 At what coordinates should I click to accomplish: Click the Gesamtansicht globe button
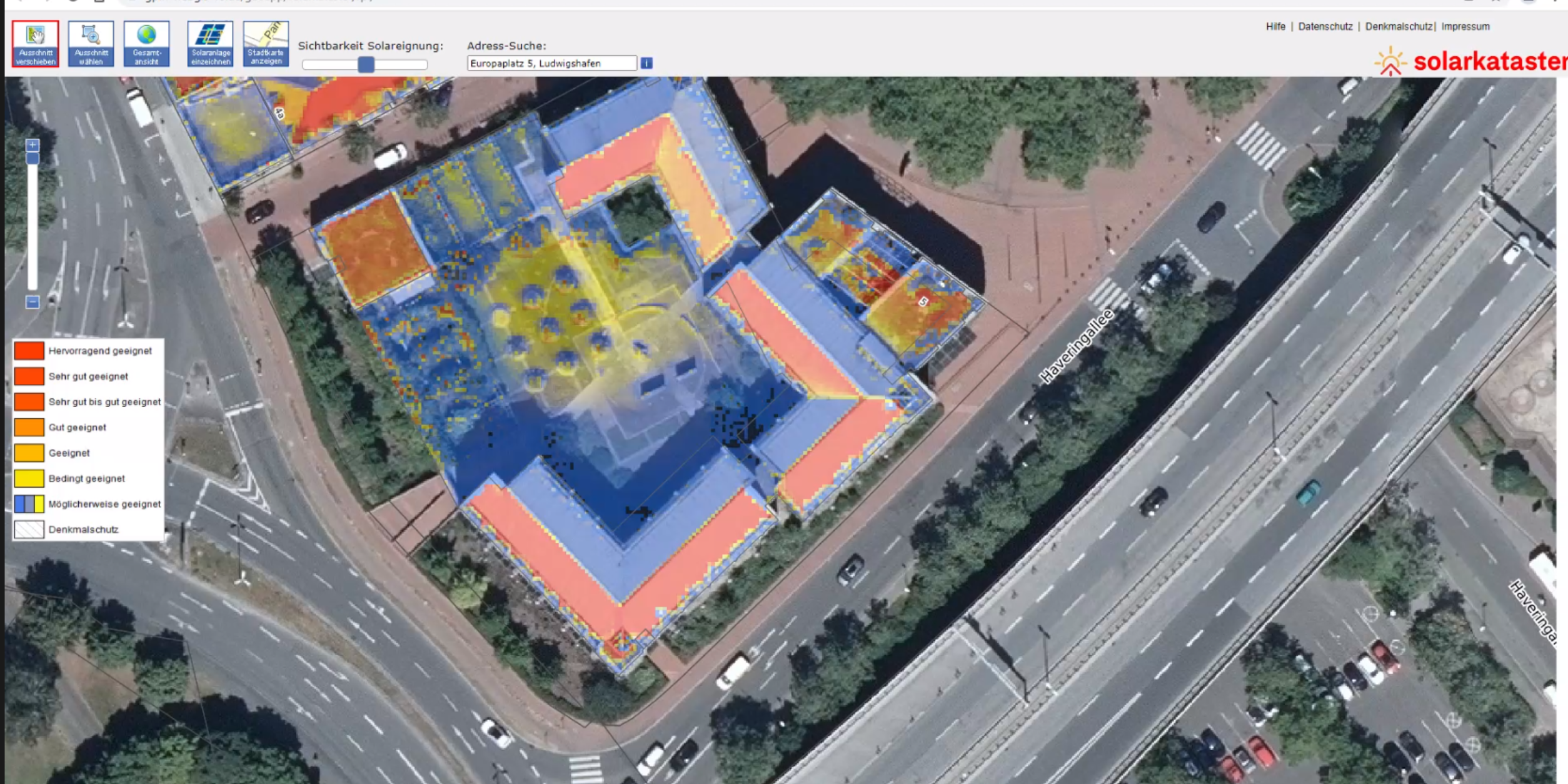click(x=146, y=44)
